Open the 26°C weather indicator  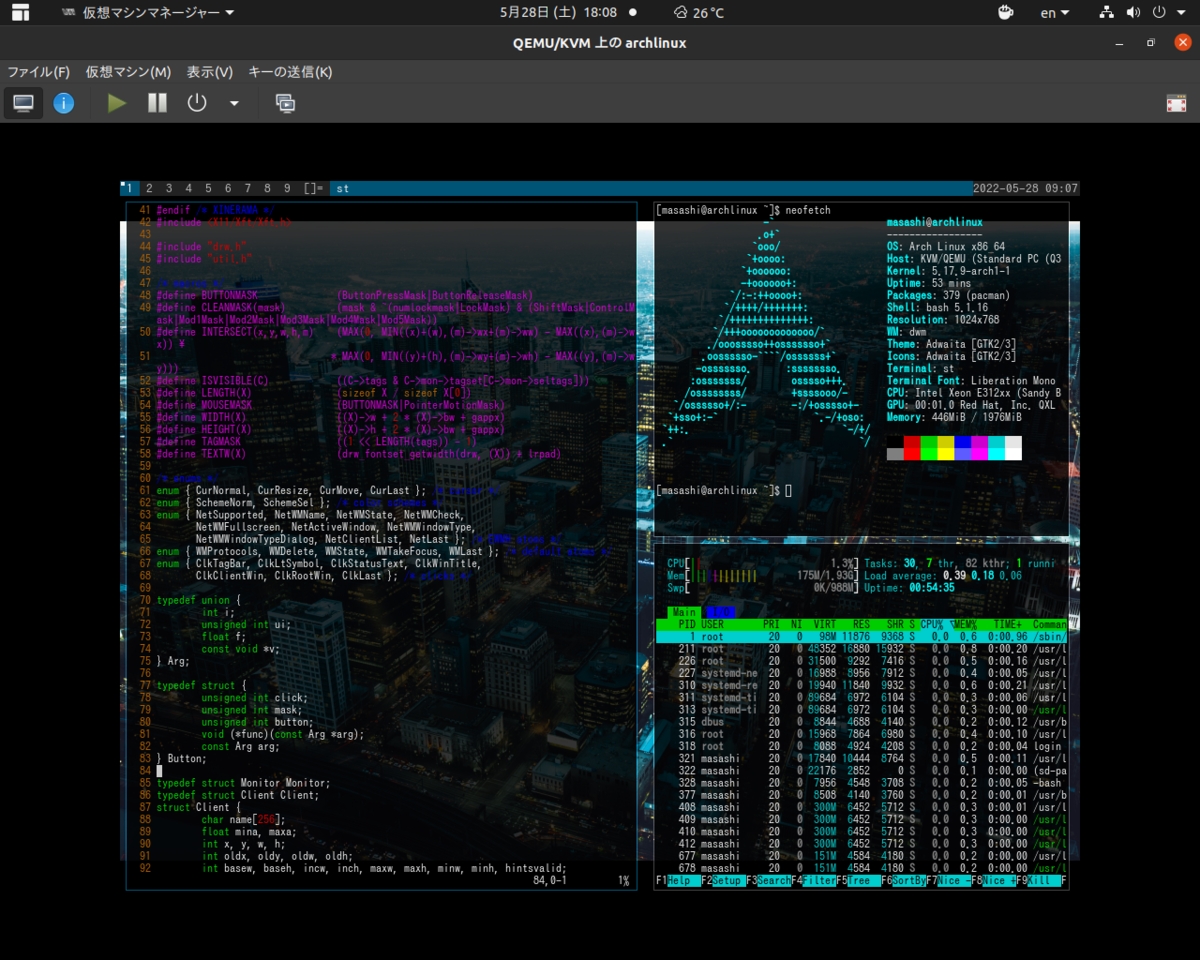click(x=698, y=13)
